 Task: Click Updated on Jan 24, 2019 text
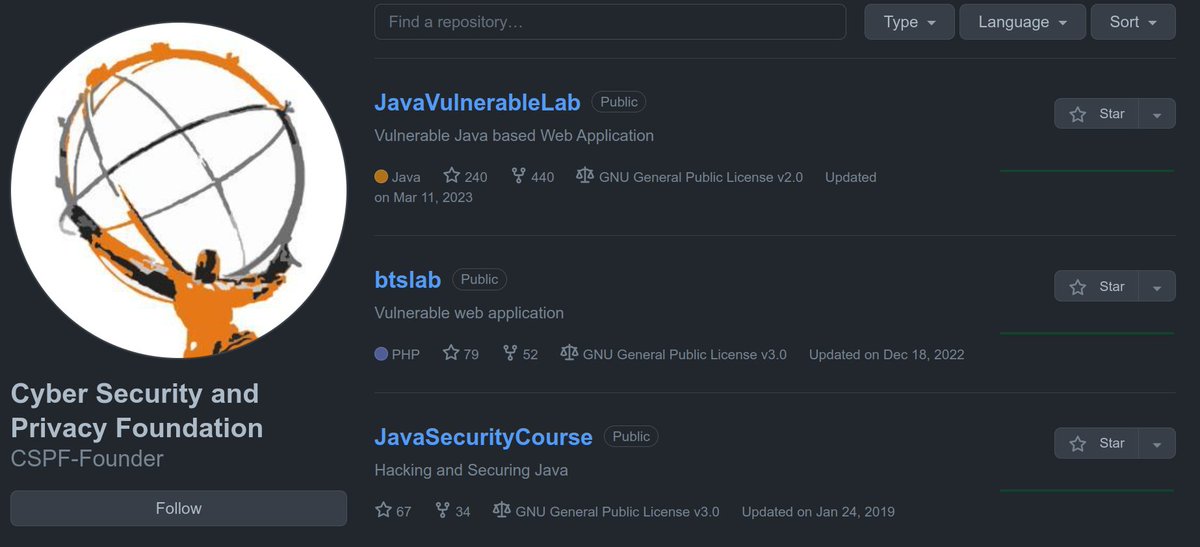(818, 511)
